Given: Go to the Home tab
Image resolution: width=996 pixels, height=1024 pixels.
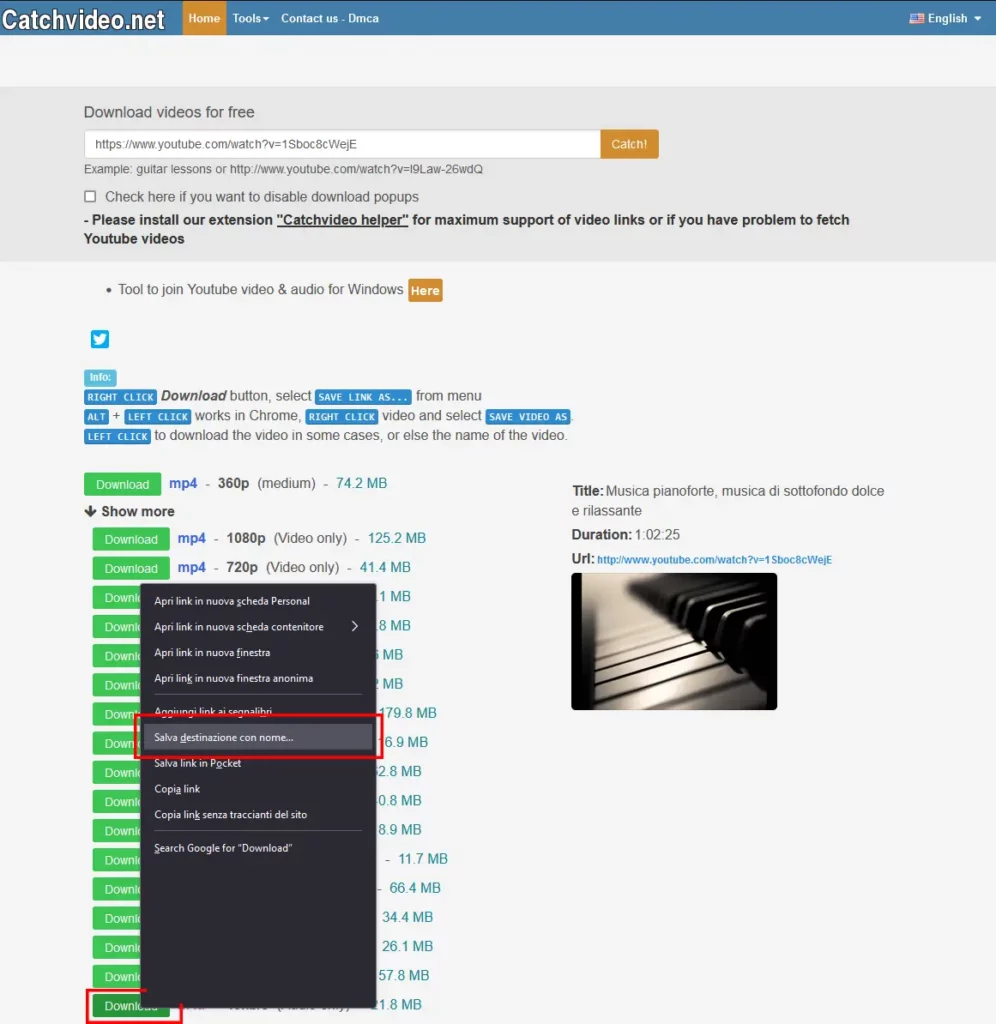Looking at the screenshot, I should (204, 18).
